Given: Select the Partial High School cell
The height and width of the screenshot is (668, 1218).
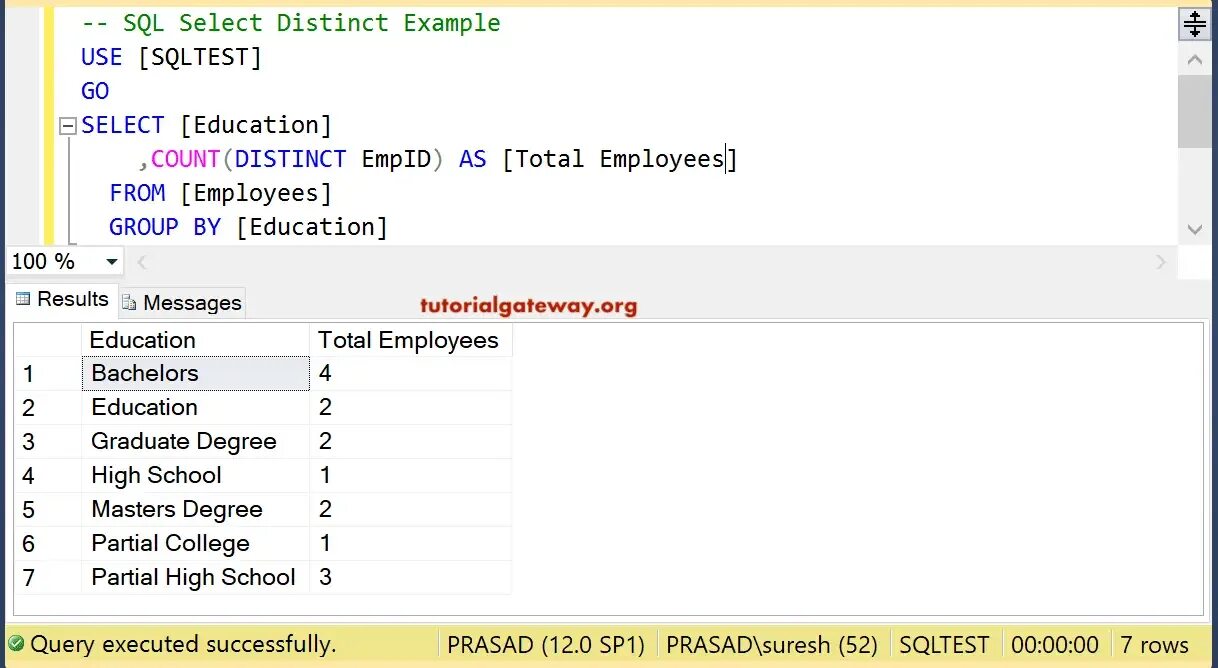Looking at the screenshot, I should coord(195,577).
